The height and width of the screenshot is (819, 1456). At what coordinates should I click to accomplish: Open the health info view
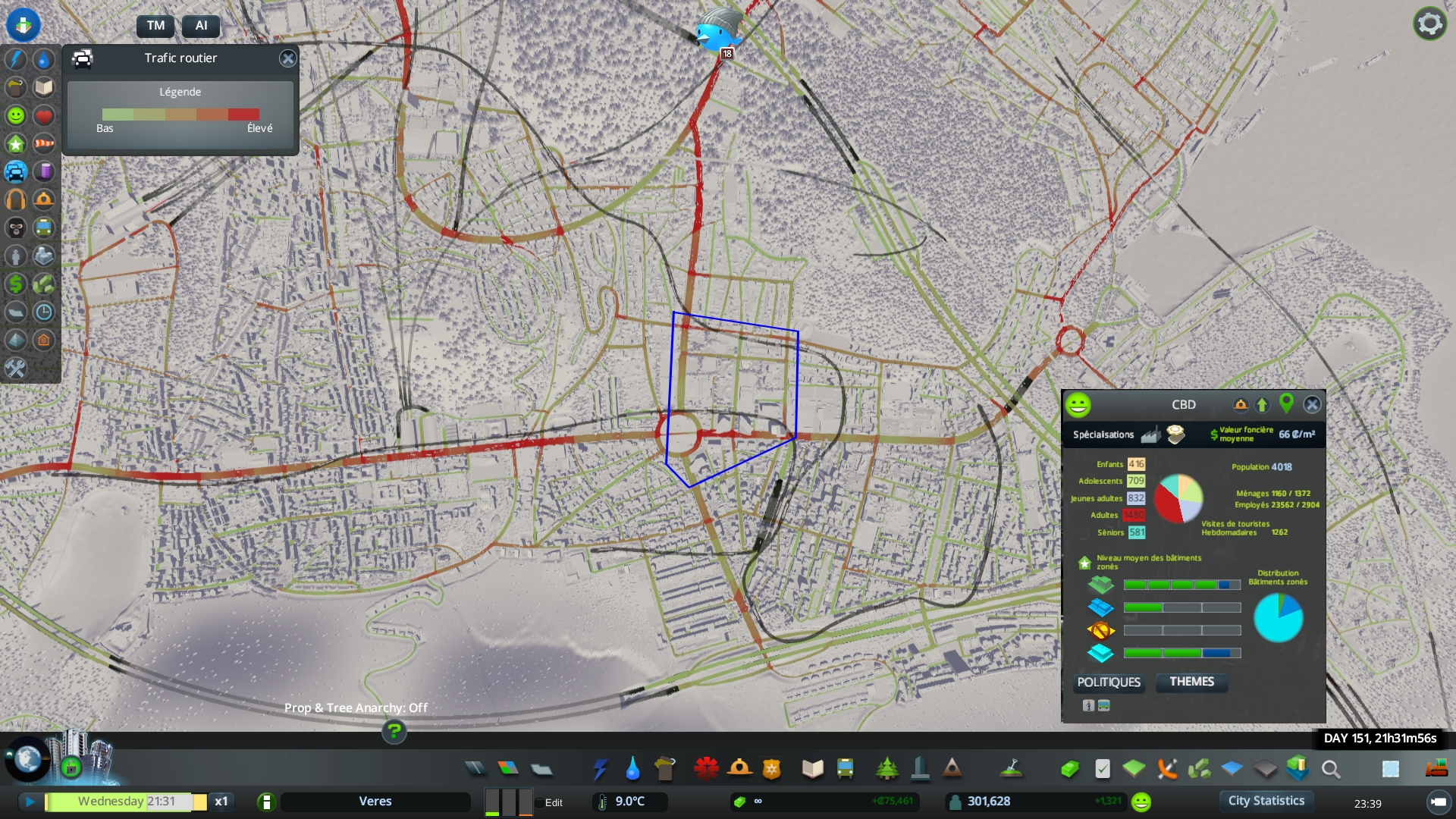pos(44,116)
